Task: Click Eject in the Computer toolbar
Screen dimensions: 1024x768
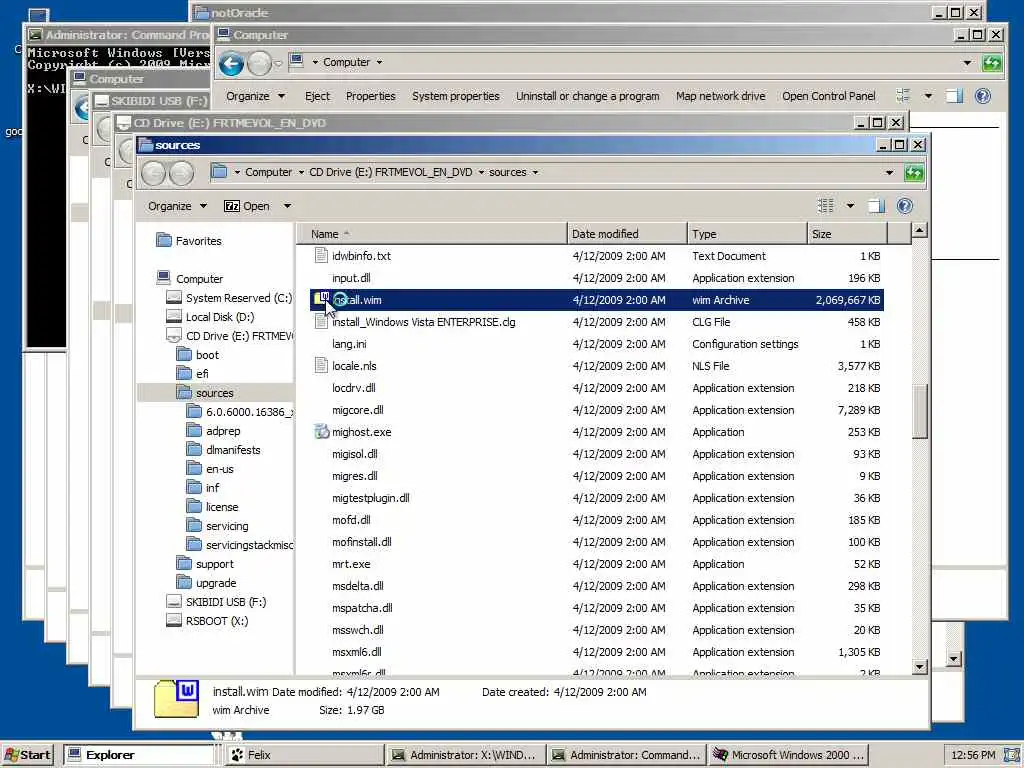Action: point(317,96)
